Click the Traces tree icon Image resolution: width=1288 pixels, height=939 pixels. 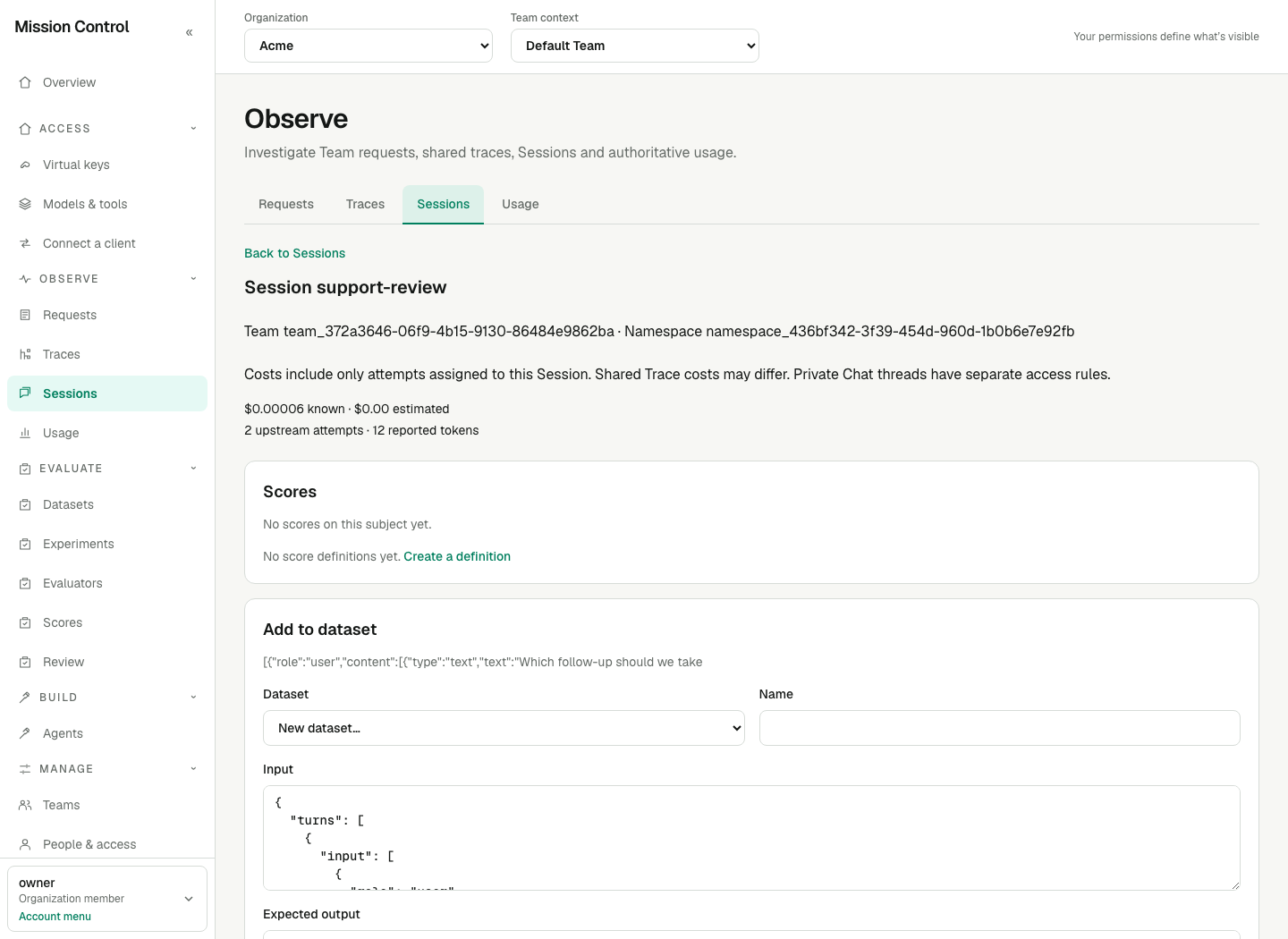click(25, 354)
